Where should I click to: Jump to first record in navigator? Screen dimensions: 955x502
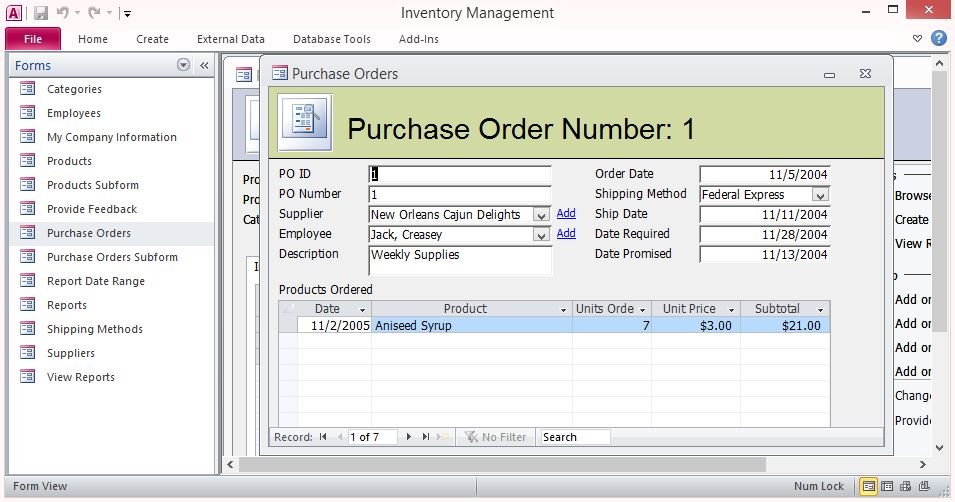click(x=323, y=437)
